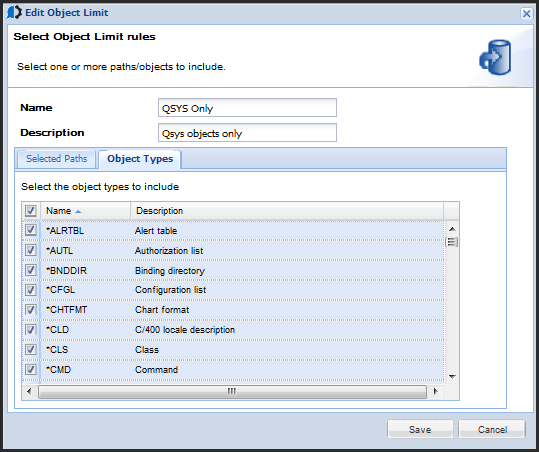
Task: Uncheck the *ALRTBL checkbox
Action: pos(31,230)
